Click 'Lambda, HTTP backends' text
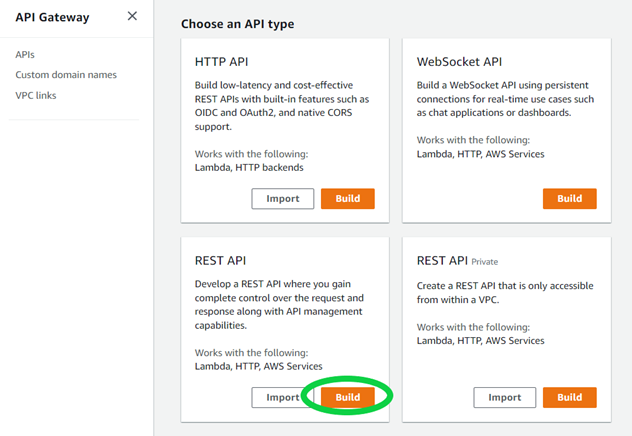 249,167
